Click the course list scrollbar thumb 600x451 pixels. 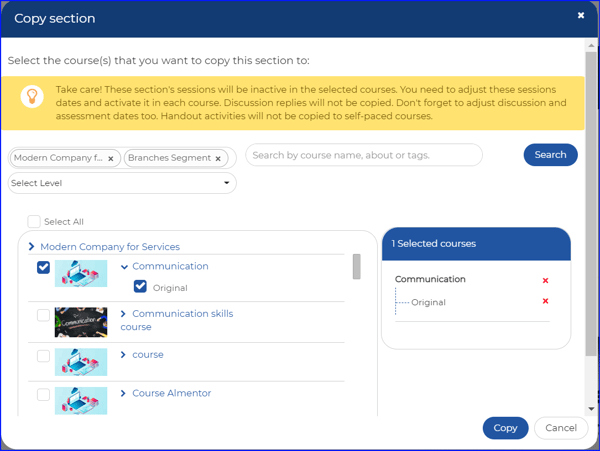[356, 267]
